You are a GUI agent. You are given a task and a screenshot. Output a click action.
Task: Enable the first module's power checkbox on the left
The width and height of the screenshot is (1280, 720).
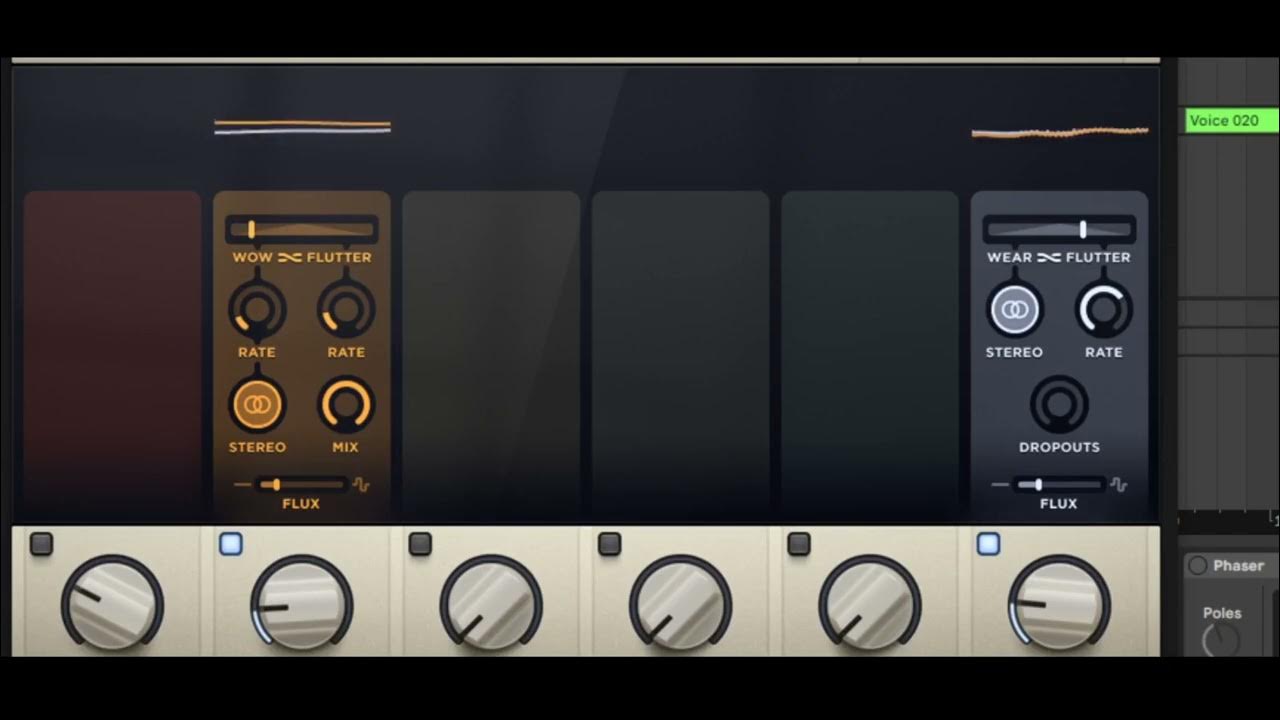41,544
